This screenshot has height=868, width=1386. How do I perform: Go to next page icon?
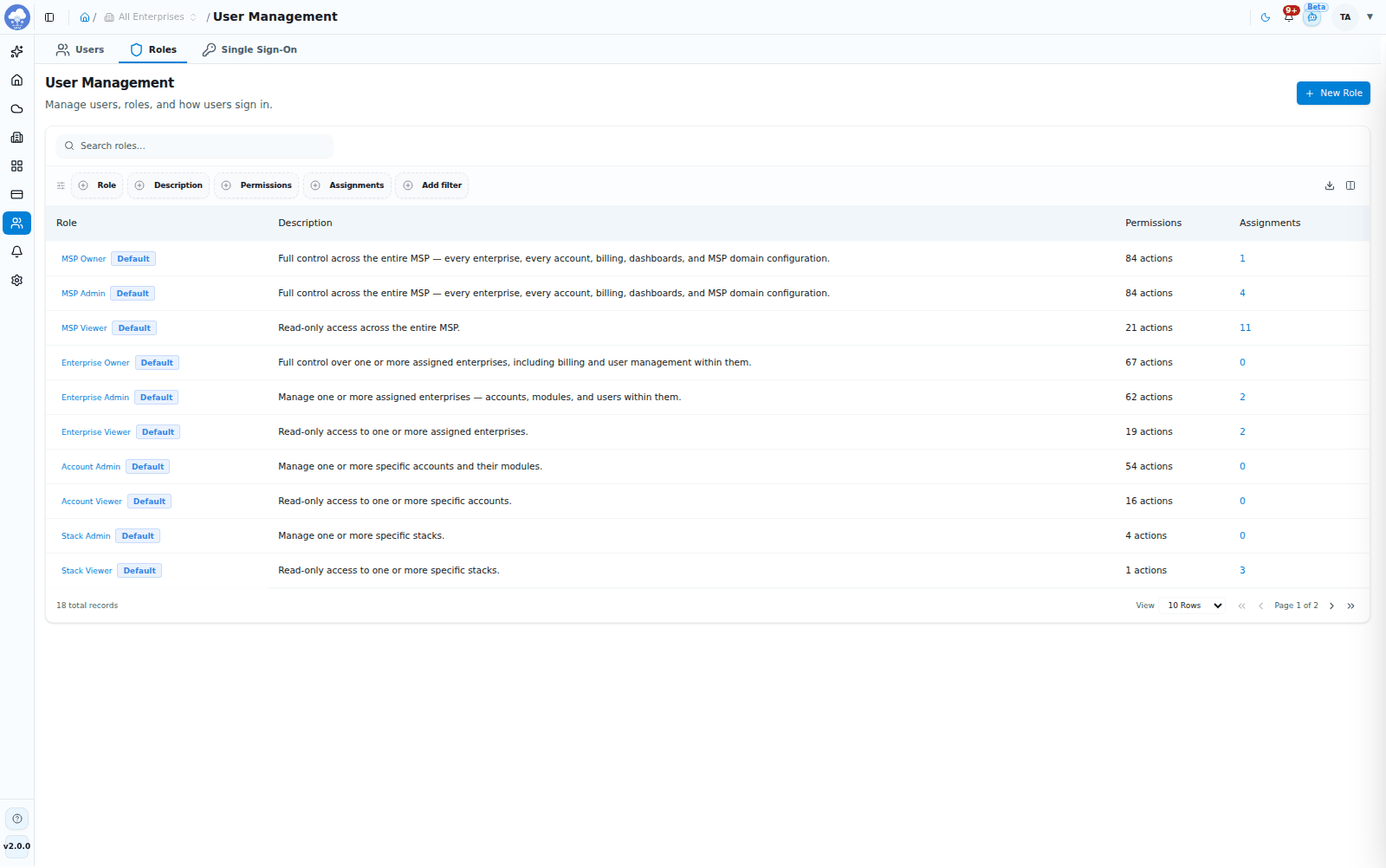tap(1331, 606)
